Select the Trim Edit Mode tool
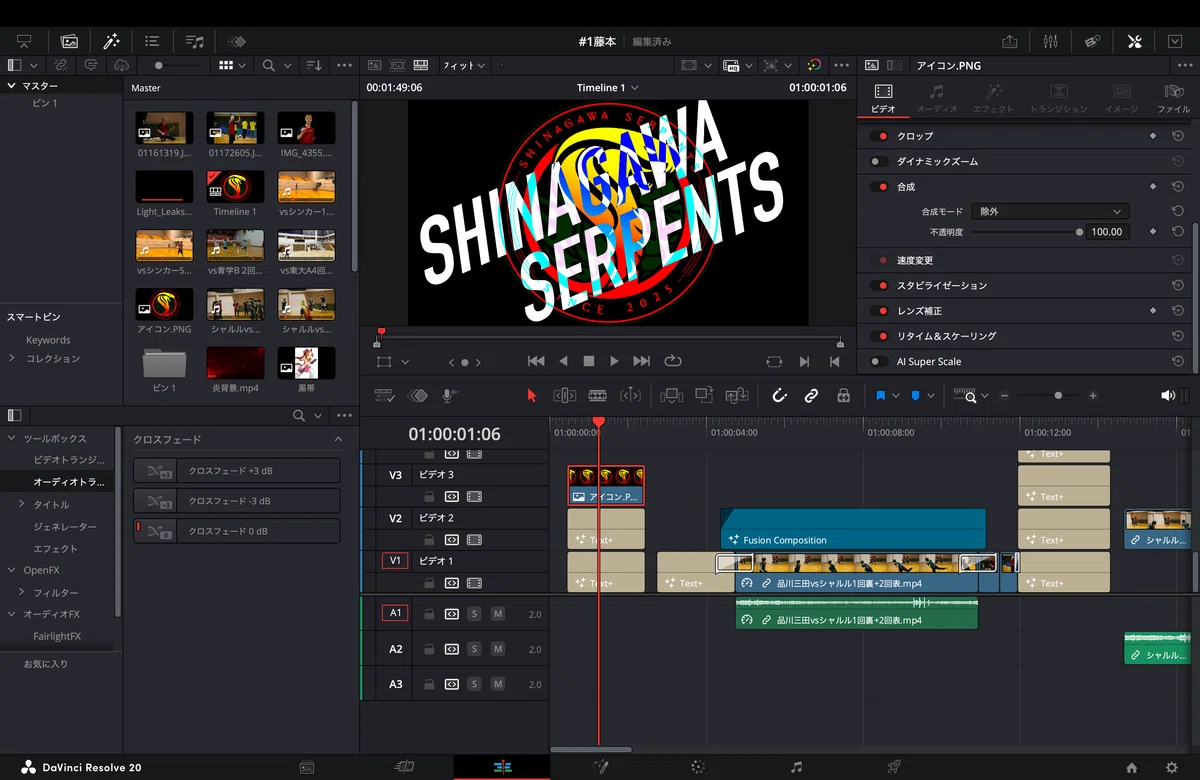Image resolution: width=1200 pixels, height=780 pixels. click(565, 395)
